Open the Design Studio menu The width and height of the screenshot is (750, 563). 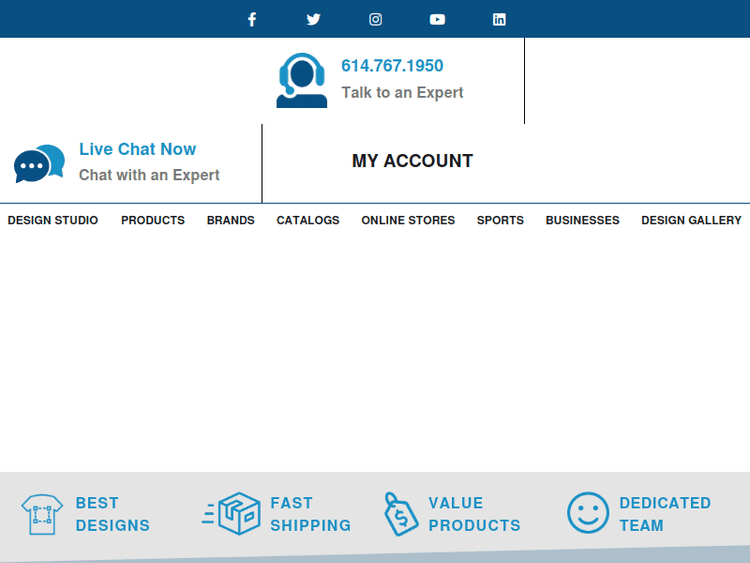[x=53, y=220]
